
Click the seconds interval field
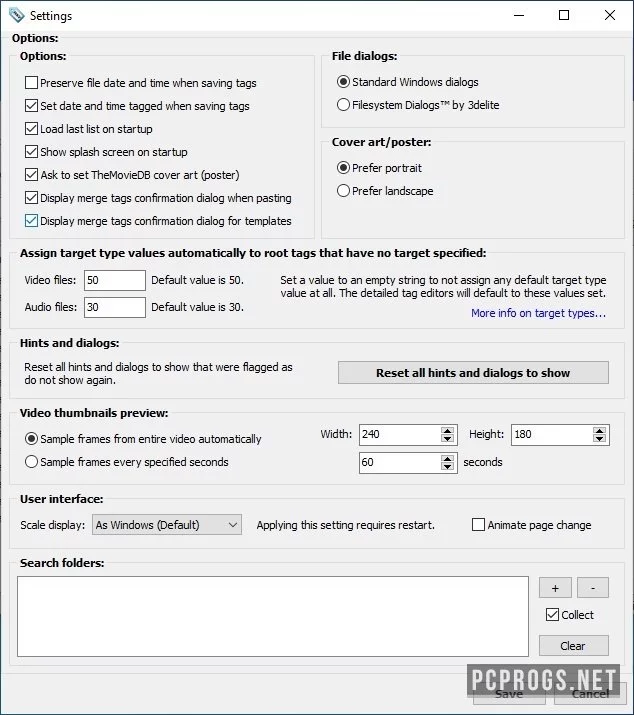[x=400, y=462]
